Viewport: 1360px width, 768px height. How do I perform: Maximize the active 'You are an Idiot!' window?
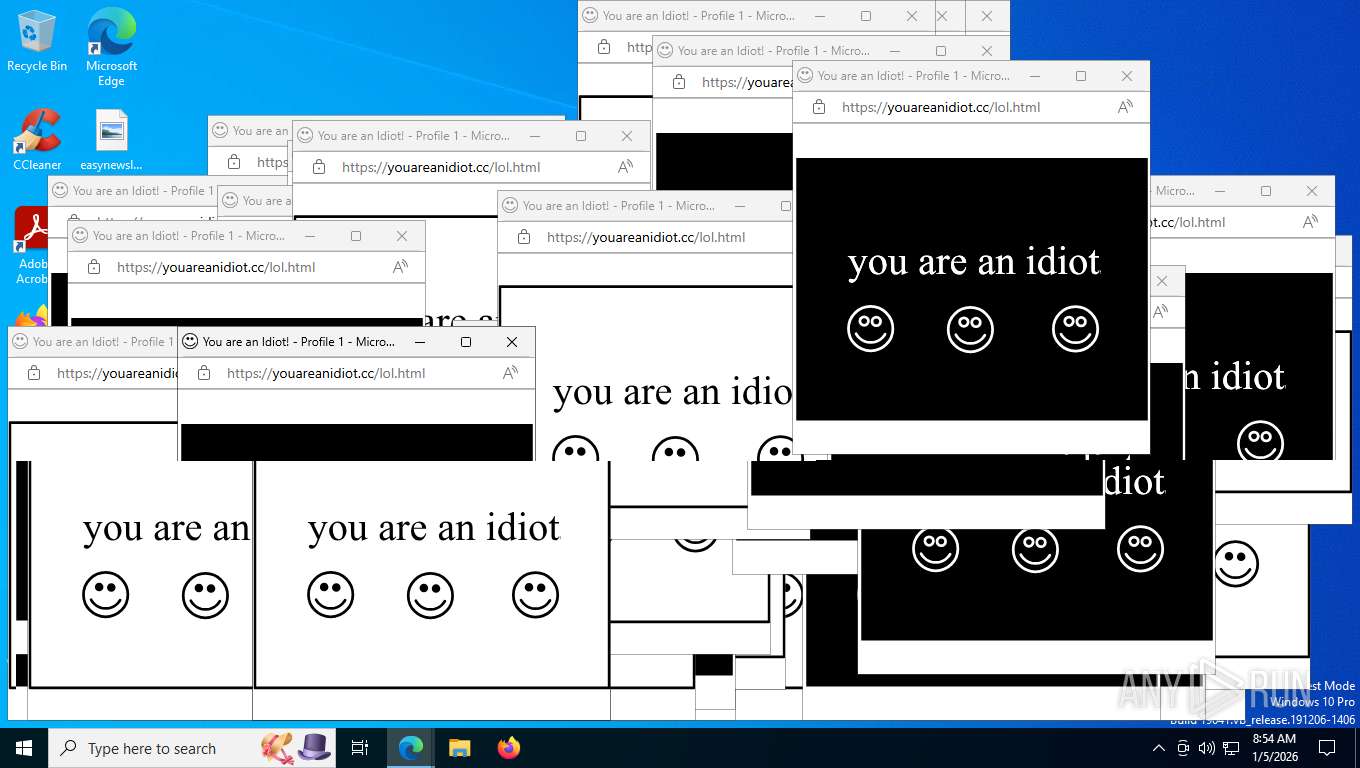pyautogui.click(x=466, y=342)
